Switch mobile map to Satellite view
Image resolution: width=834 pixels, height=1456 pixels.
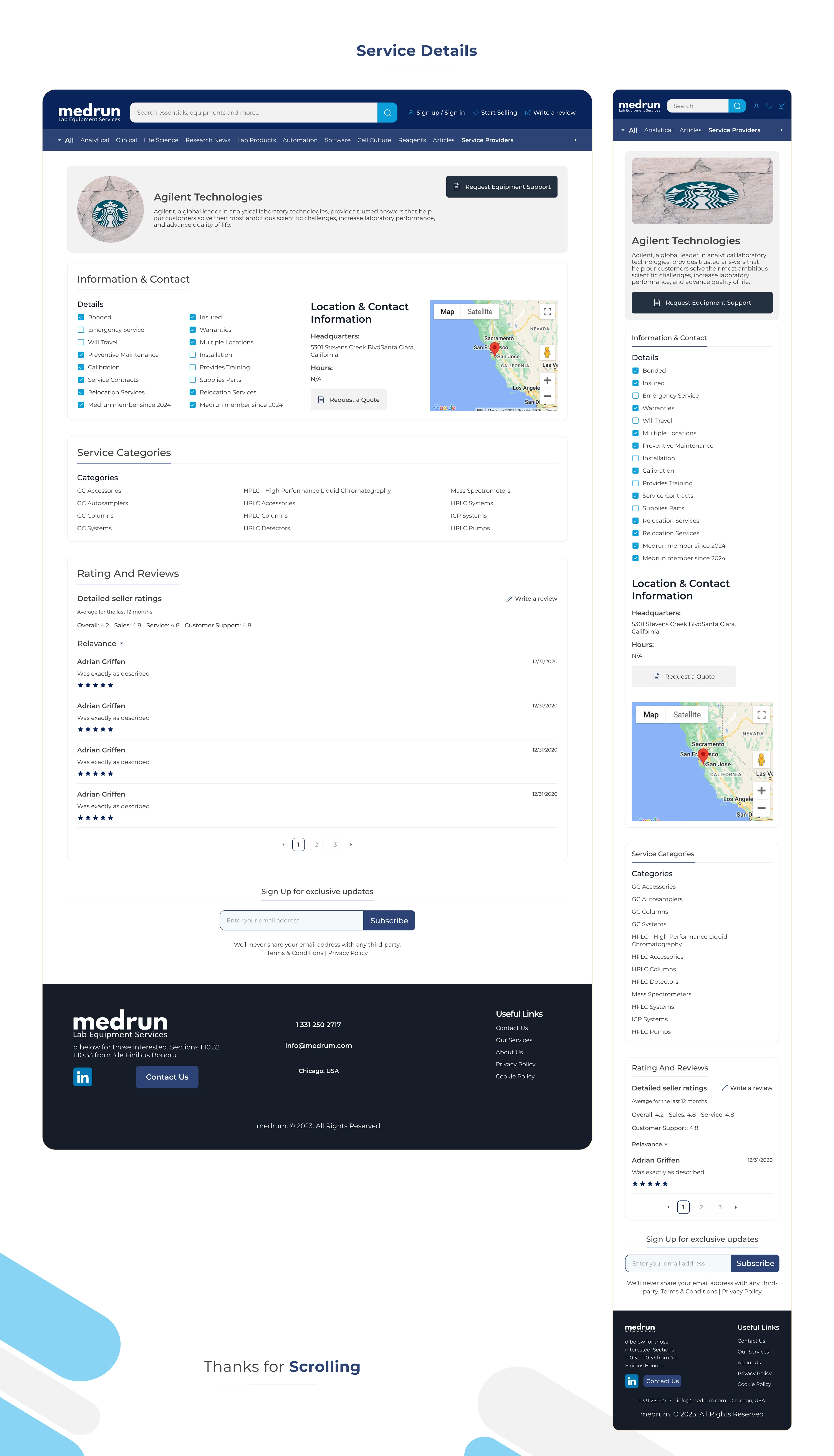pyautogui.click(x=687, y=715)
